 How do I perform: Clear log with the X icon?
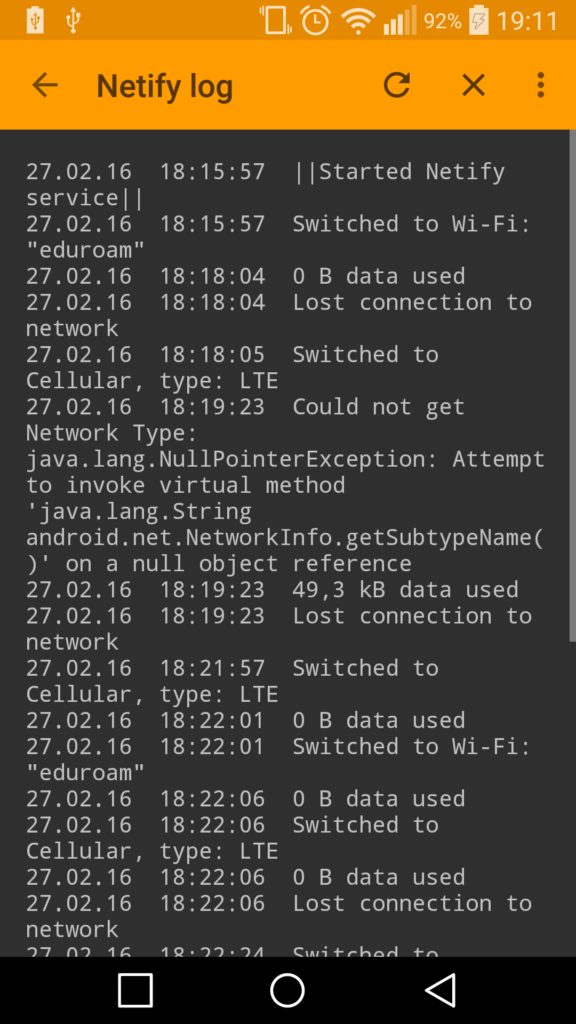click(473, 85)
